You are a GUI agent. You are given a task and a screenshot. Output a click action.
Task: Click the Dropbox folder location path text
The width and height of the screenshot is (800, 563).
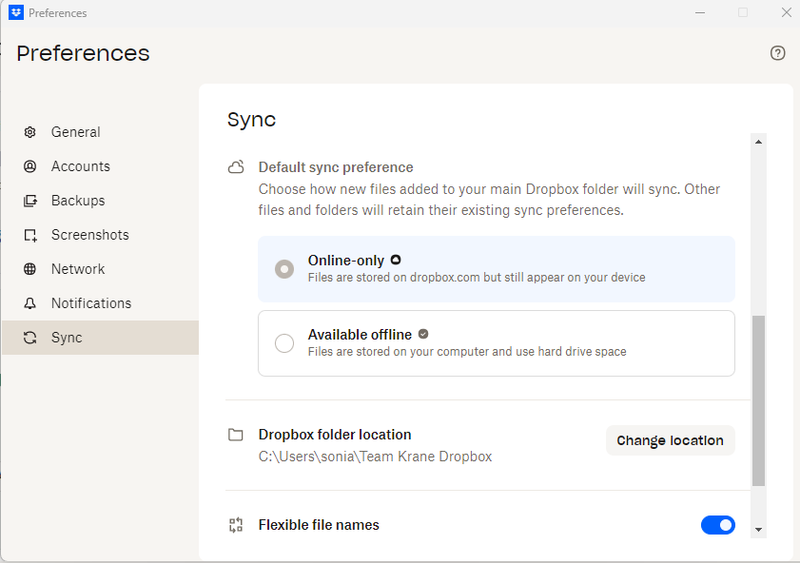point(375,457)
